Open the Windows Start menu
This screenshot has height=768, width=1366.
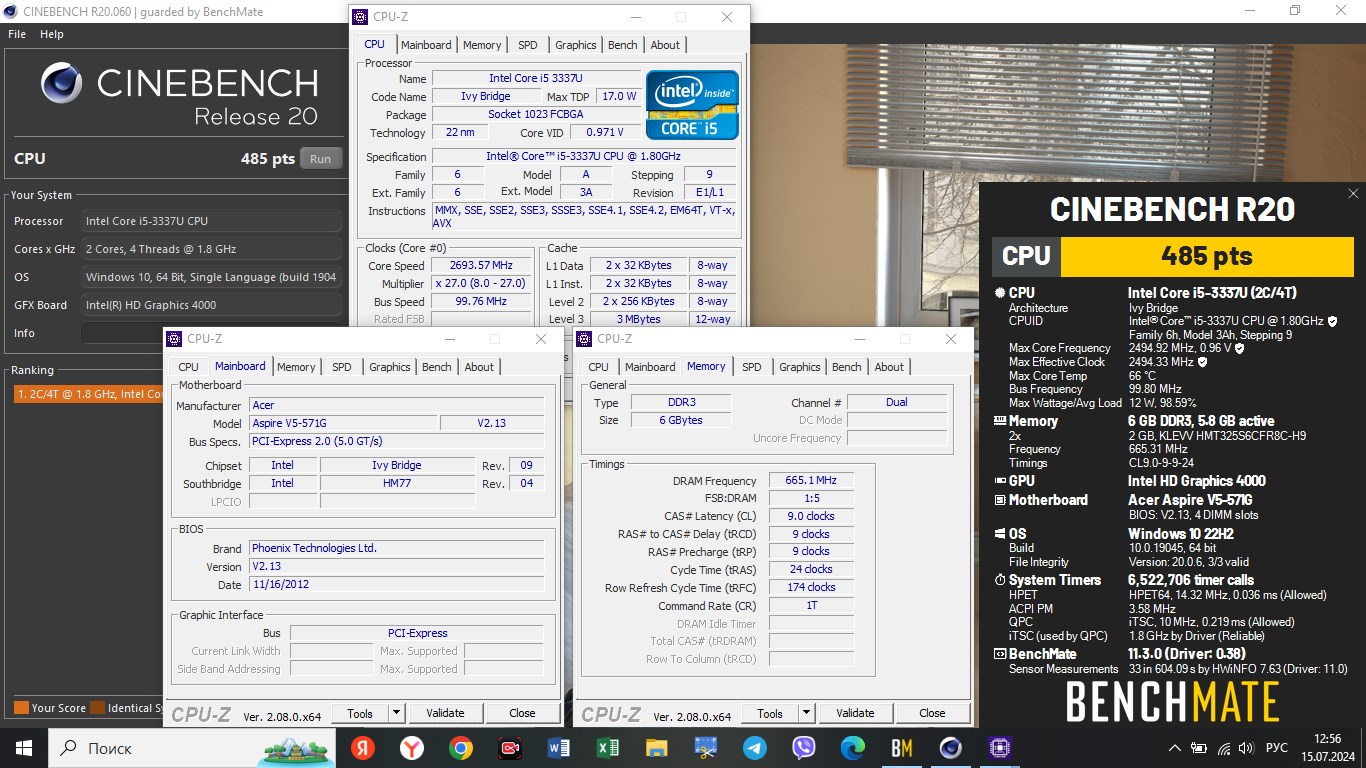coord(23,747)
